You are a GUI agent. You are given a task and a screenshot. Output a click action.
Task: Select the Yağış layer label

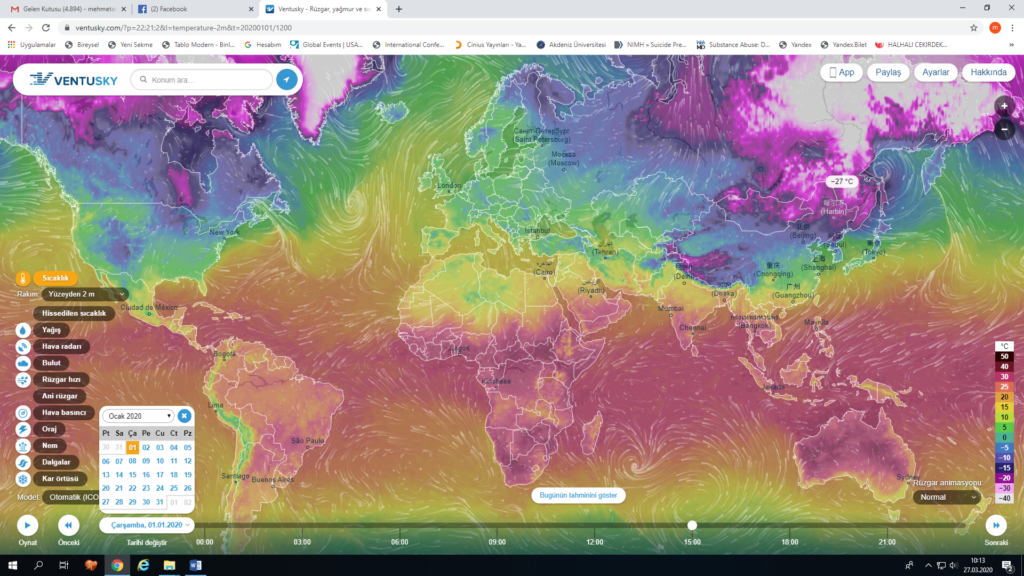point(52,330)
